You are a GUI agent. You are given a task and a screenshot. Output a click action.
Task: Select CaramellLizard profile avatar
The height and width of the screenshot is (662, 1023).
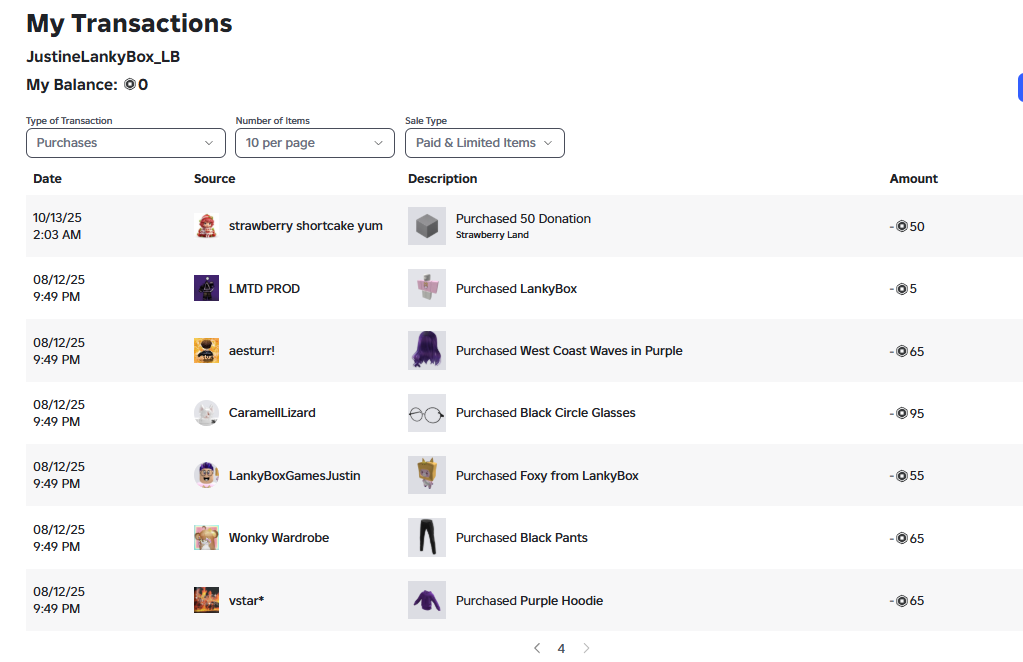pyautogui.click(x=206, y=413)
